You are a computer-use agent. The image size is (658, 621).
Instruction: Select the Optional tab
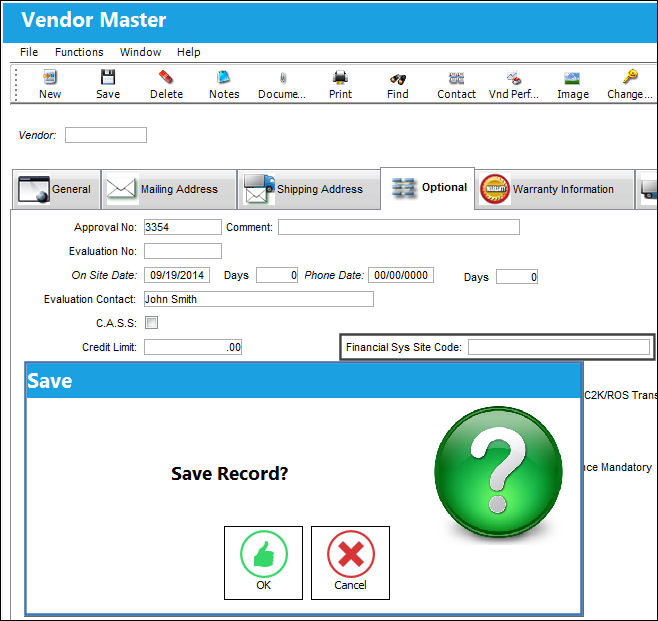point(428,188)
